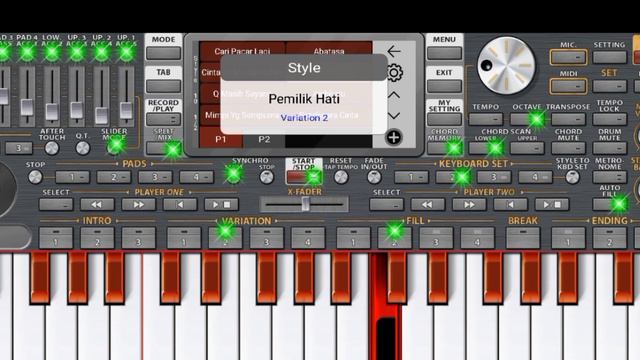Go to previous track on Player Two
Screen dimensions: 640x360
[510, 204]
